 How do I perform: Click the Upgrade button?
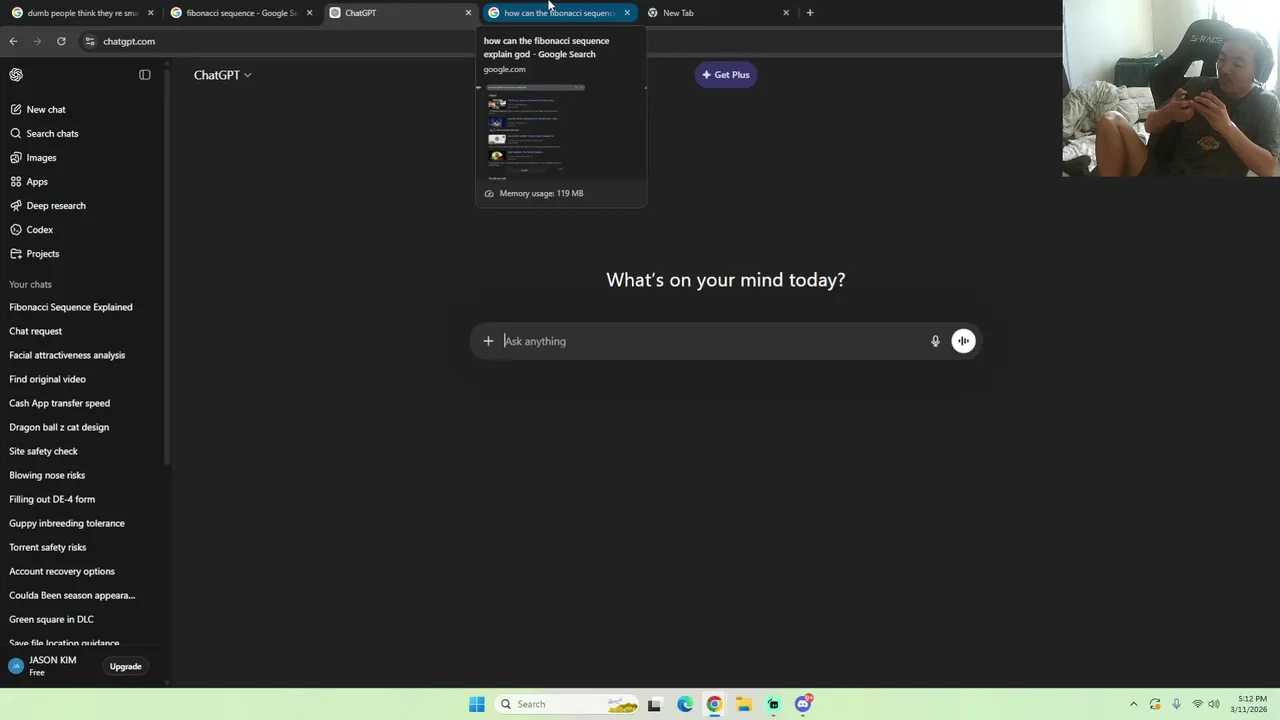pos(126,666)
